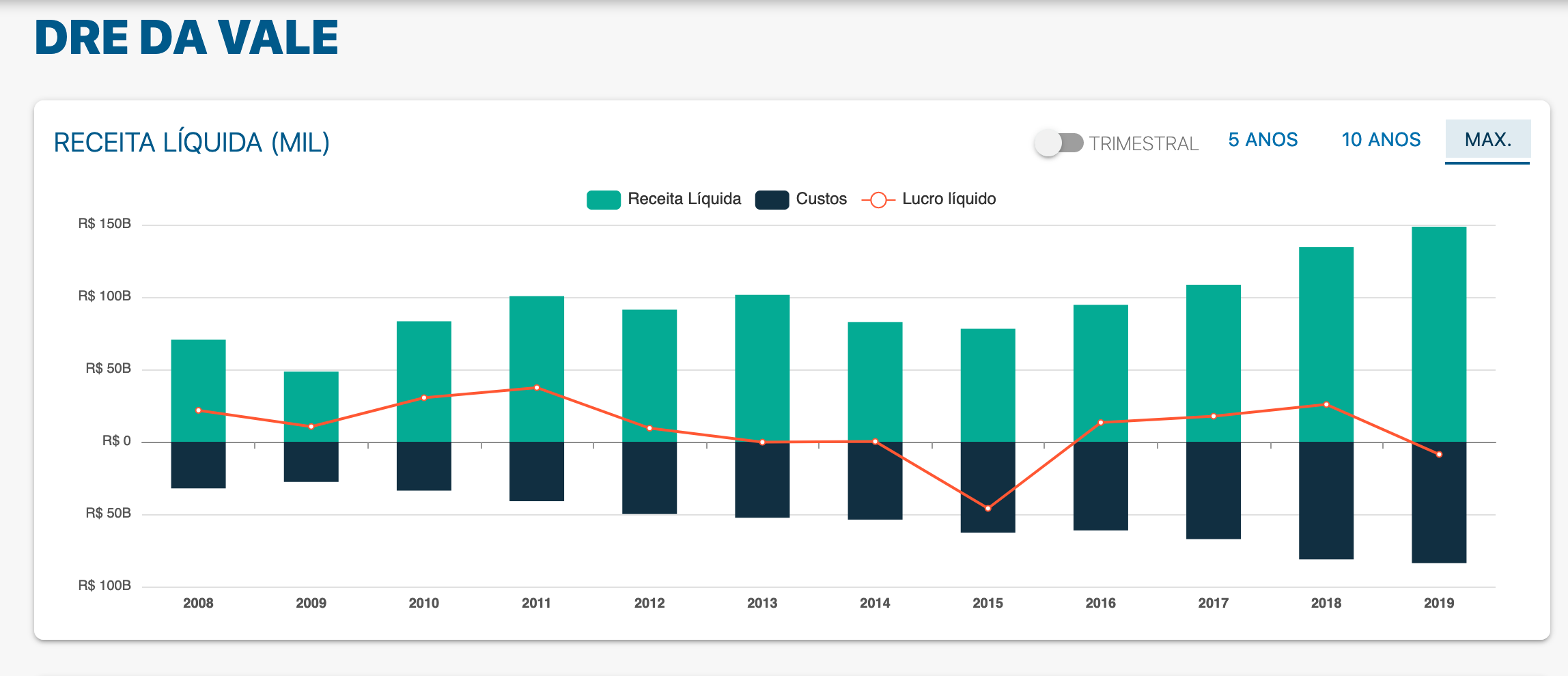Screen dimensions: 1568x676
Task: Click the 2008 Custos bar
Action: coord(198,465)
